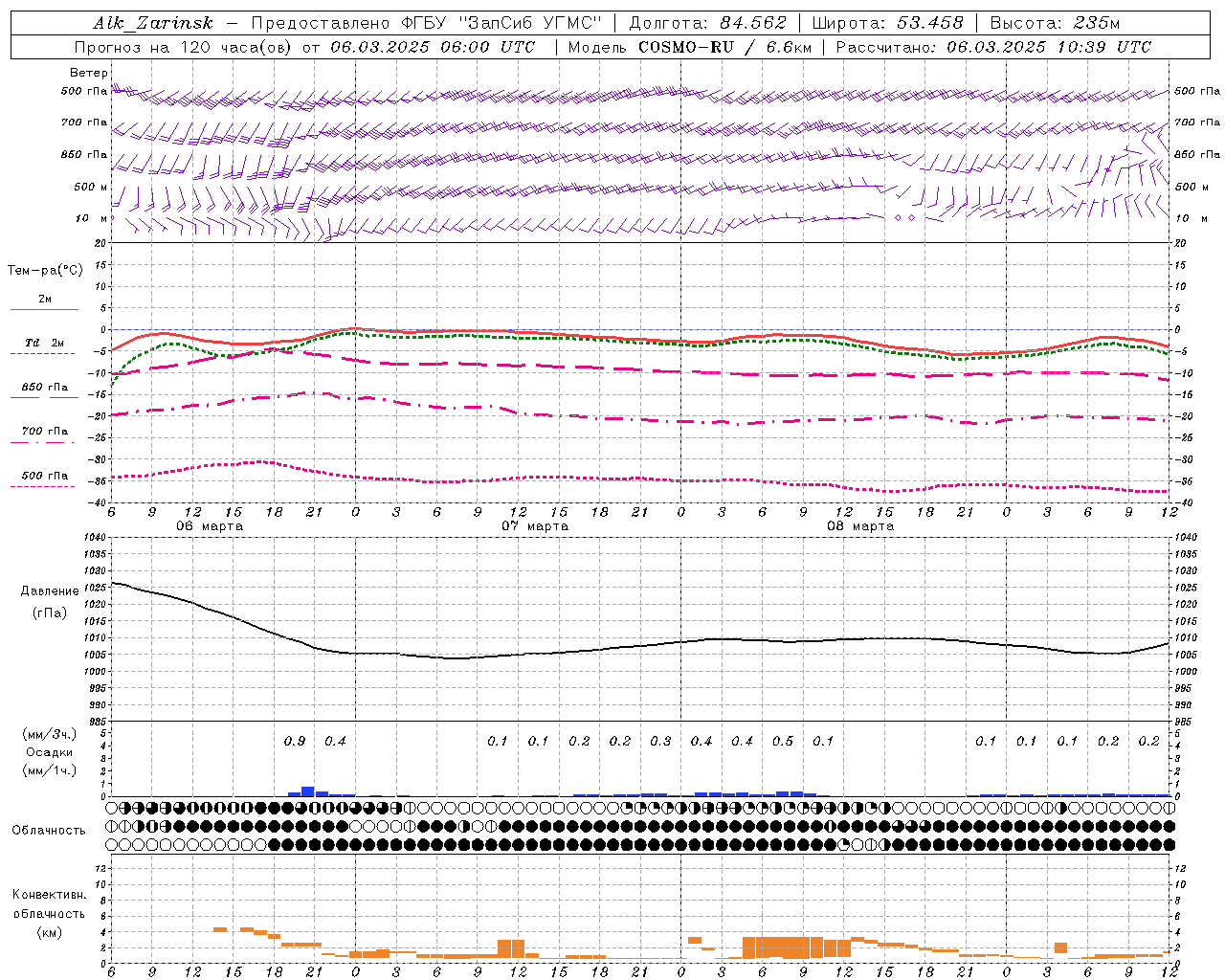Click the 06 марта date label
1225x980 pixels.
210,526
